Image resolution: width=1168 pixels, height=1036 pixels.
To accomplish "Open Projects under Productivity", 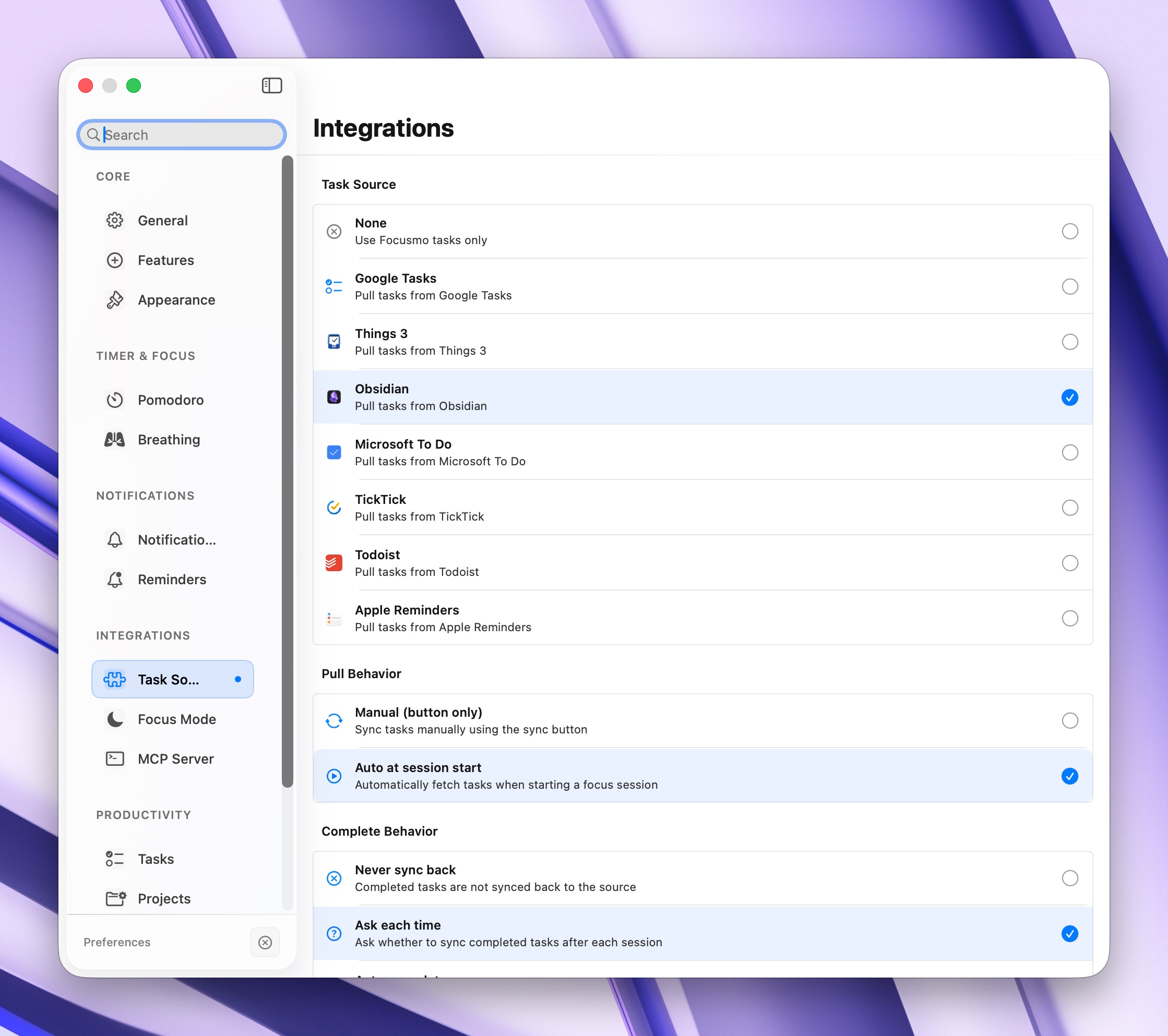I will pyautogui.click(x=163, y=898).
